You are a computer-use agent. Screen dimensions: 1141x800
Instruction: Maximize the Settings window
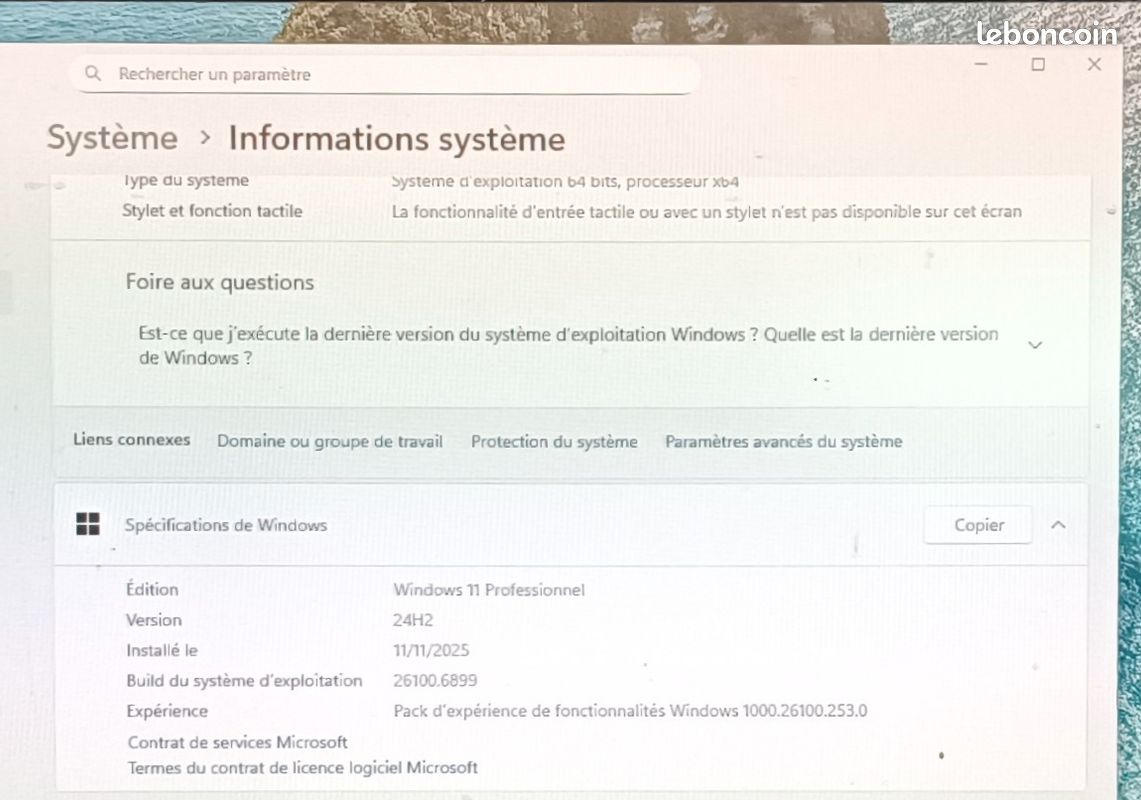coord(1038,64)
